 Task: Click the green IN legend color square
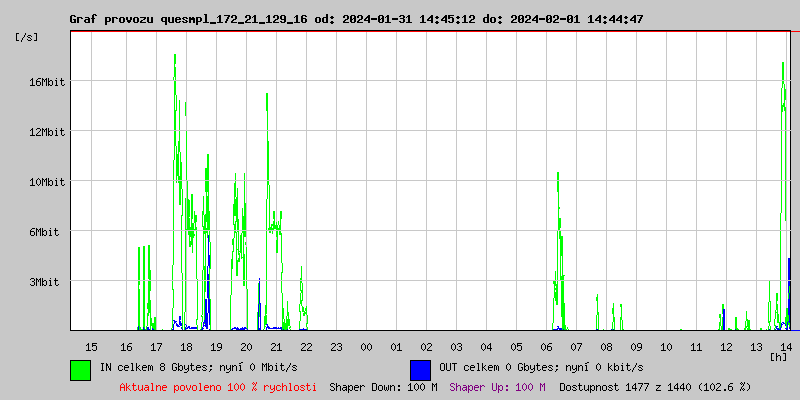pyautogui.click(x=80, y=369)
